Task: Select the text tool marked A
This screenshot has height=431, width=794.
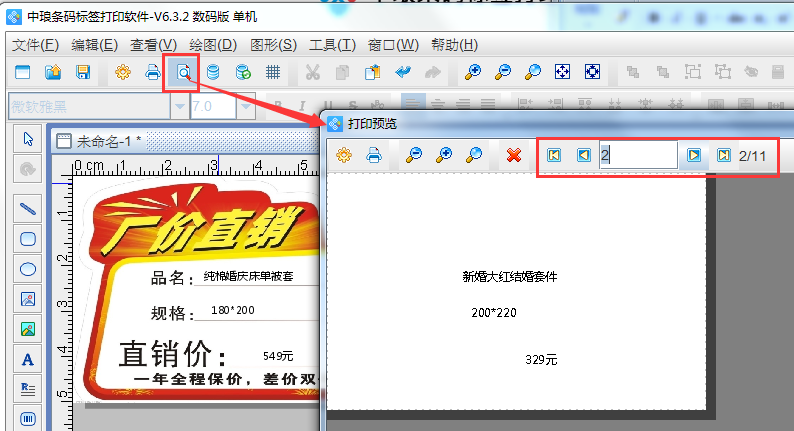Action: click(x=28, y=359)
